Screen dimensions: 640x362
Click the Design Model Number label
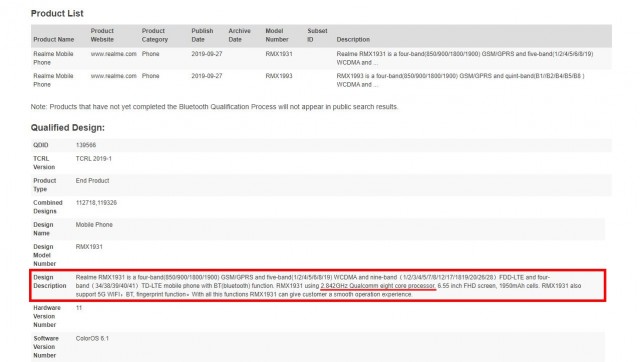pyautogui.click(x=44, y=255)
